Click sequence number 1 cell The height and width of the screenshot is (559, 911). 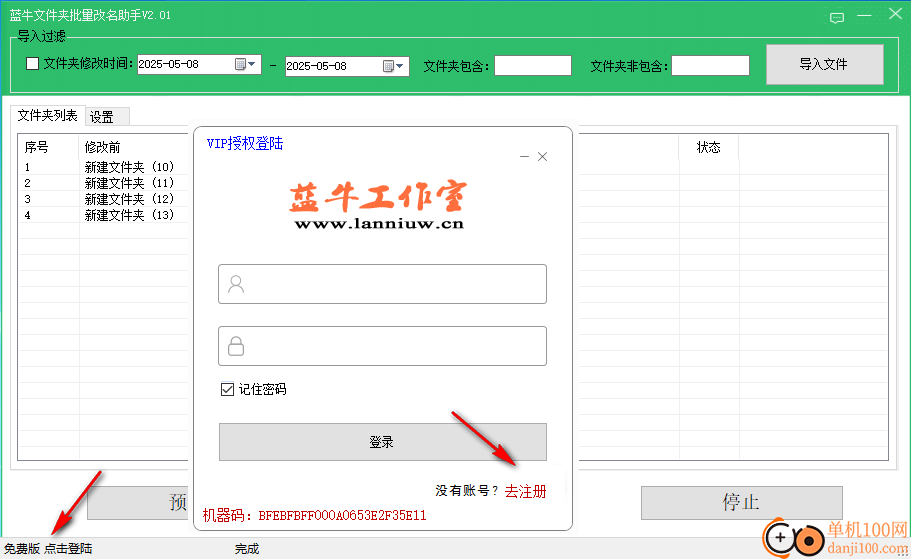point(27,167)
